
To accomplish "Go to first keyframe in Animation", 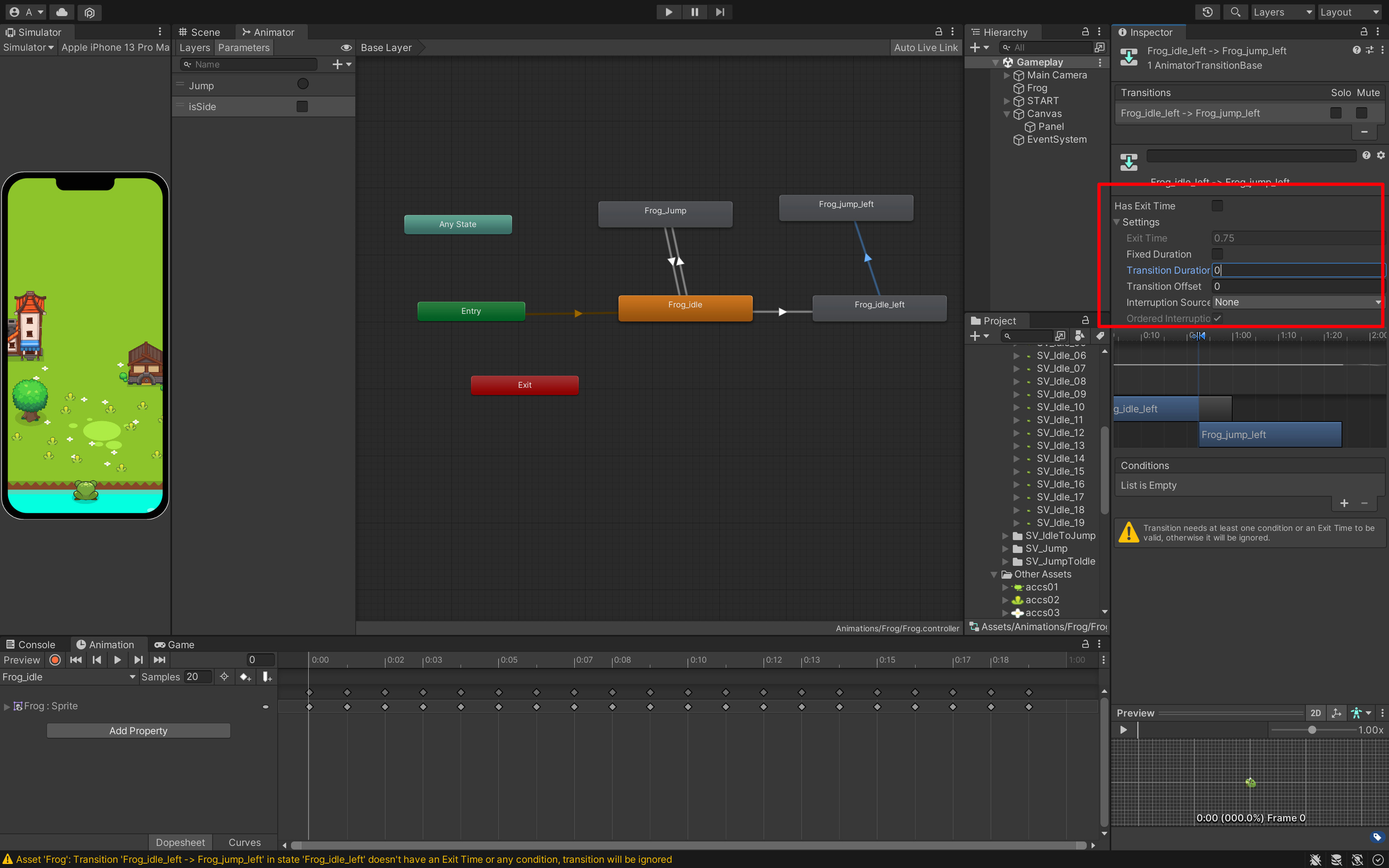I will point(76,660).
